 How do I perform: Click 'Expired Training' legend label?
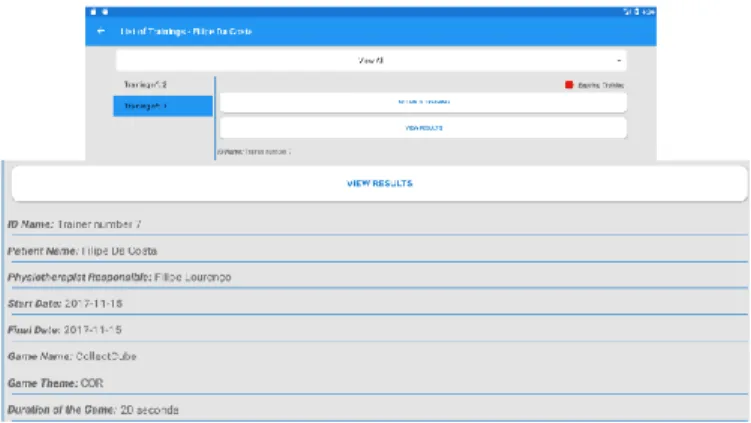coord(601,85)
